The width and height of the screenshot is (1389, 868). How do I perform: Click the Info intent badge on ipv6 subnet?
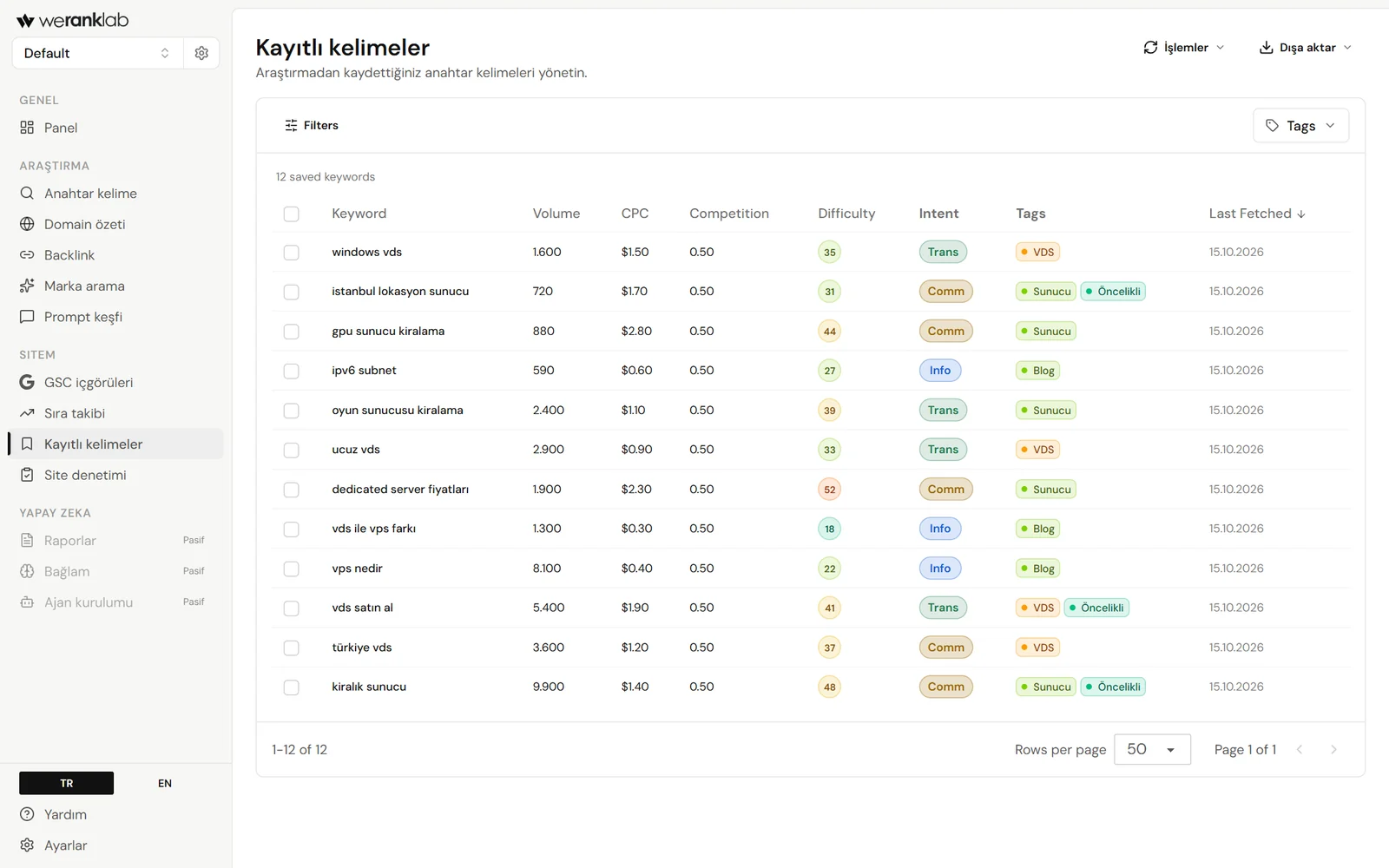point(940,371)
